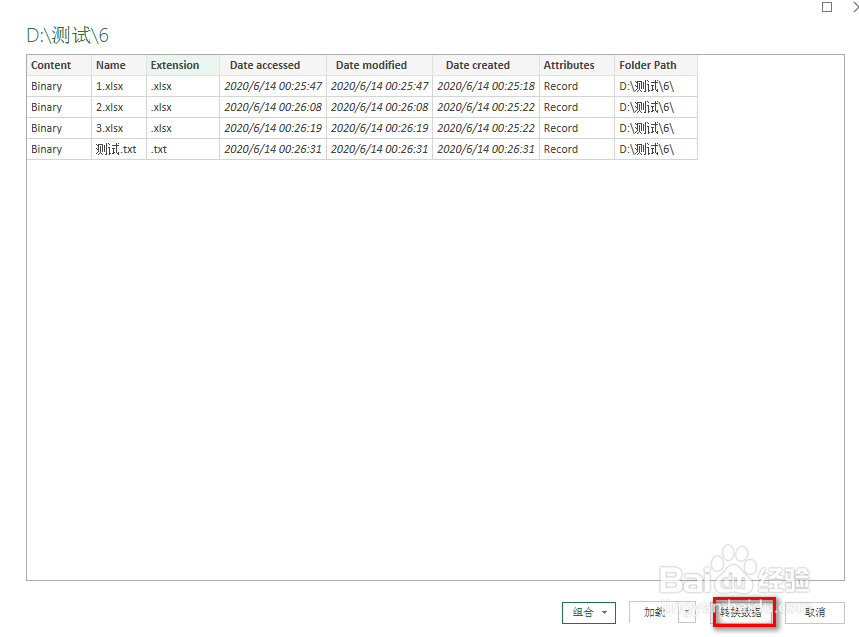The image size is (859, 637).
Task: Expand the 加载 button's dropdown arrow
Action: pyautogui.click(x=687, y=612)
